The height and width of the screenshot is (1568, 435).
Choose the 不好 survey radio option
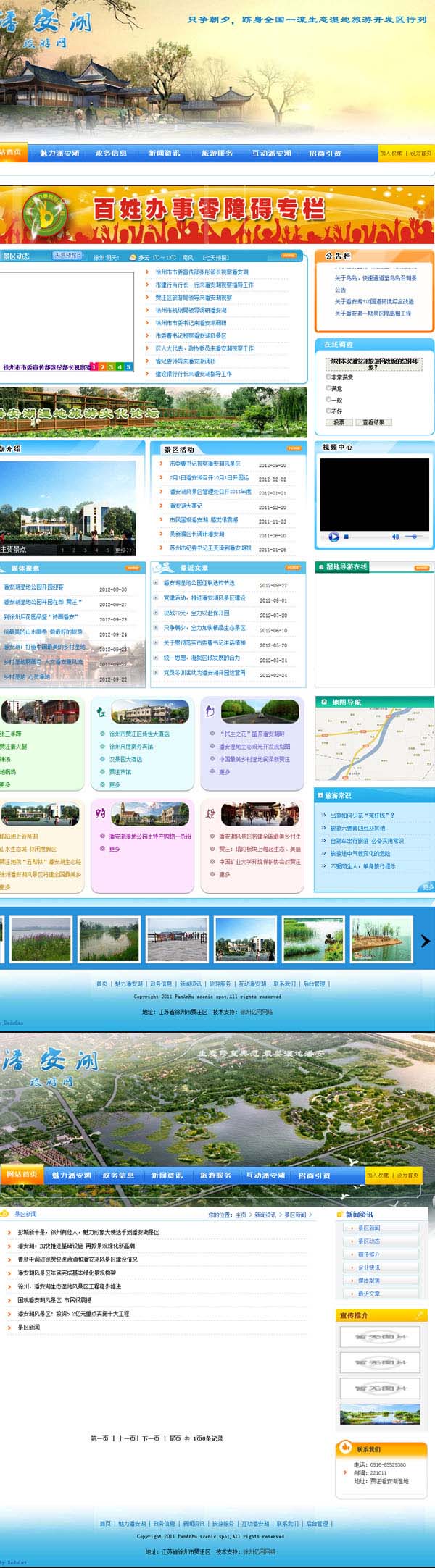point(328,411)
